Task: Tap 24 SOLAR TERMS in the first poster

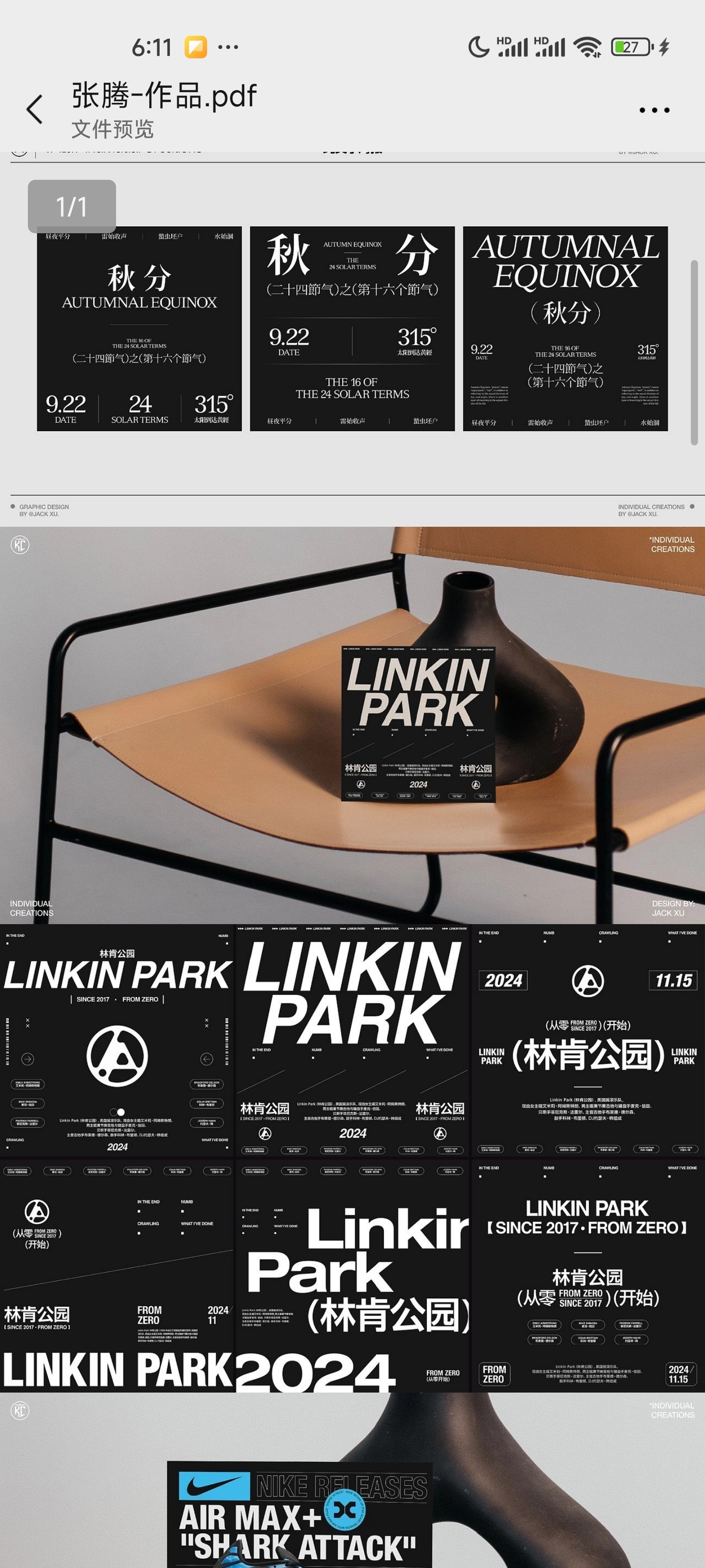Action: pyautogui.click(x=139, y=408)
